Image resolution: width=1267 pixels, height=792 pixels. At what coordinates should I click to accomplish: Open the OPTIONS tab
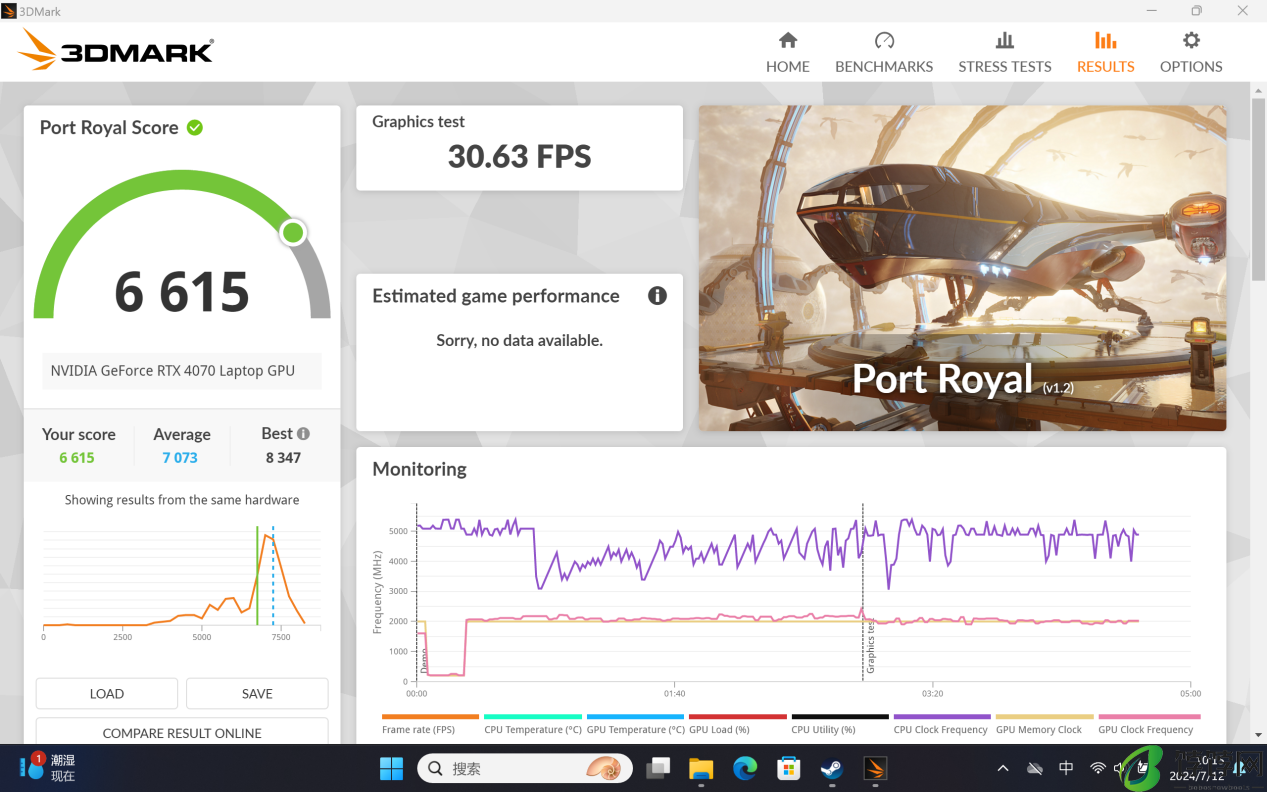pyautogui.click(x=1191, y=53)
